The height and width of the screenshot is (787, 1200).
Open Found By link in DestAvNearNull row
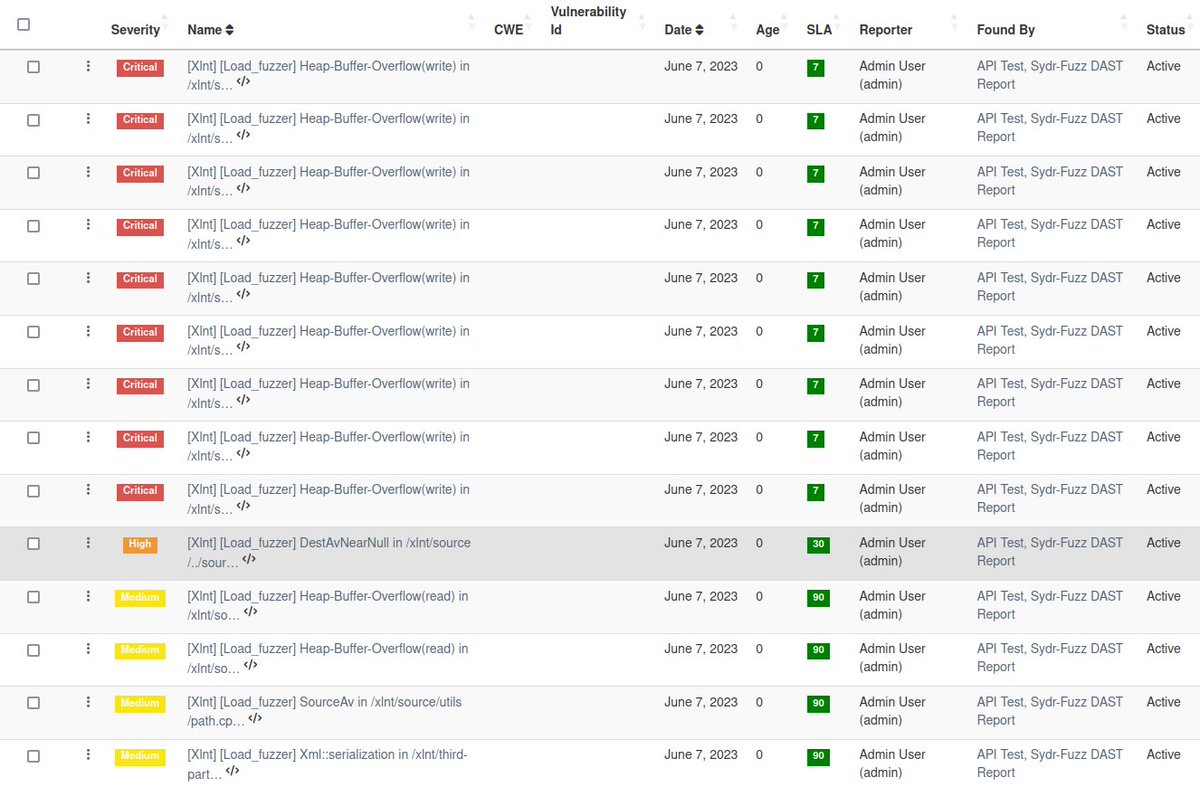point(1050,552)
